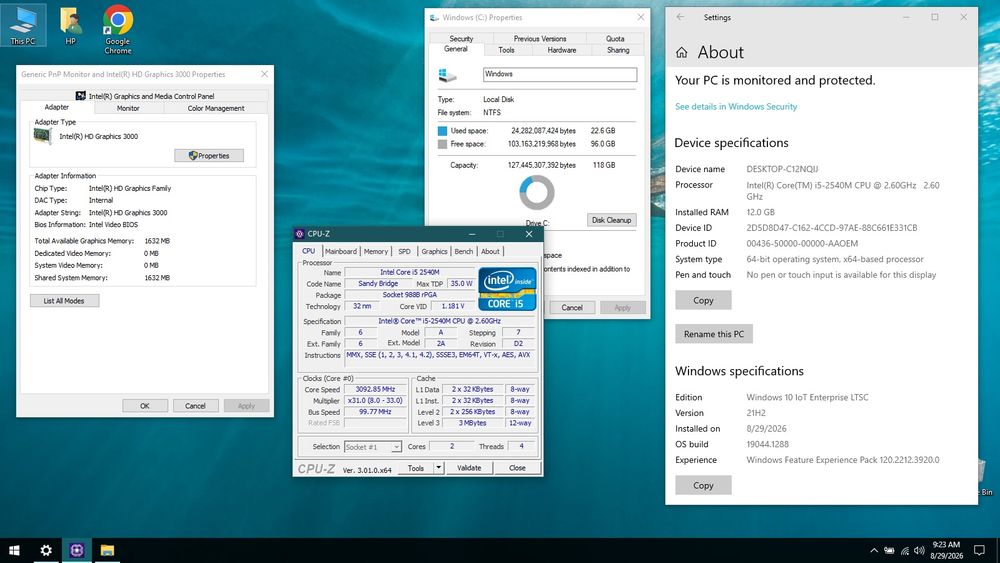1000x563 pixels.
Task: Open the Color Management tab
Action: (216, 108)
